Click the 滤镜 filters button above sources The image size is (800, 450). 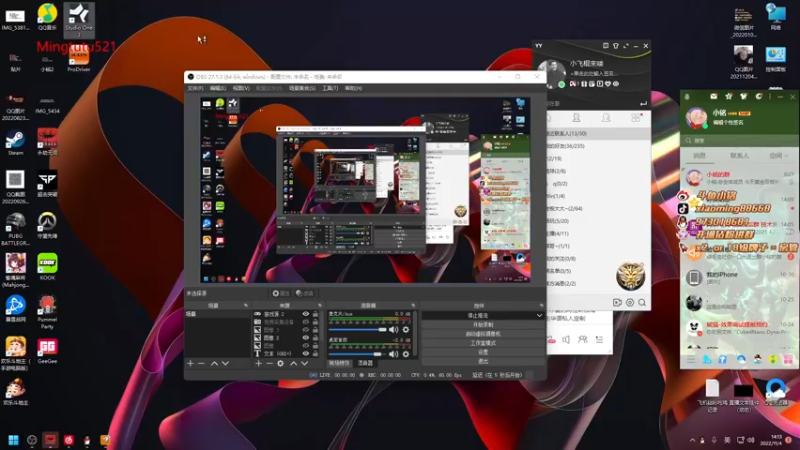pos(305,293)
